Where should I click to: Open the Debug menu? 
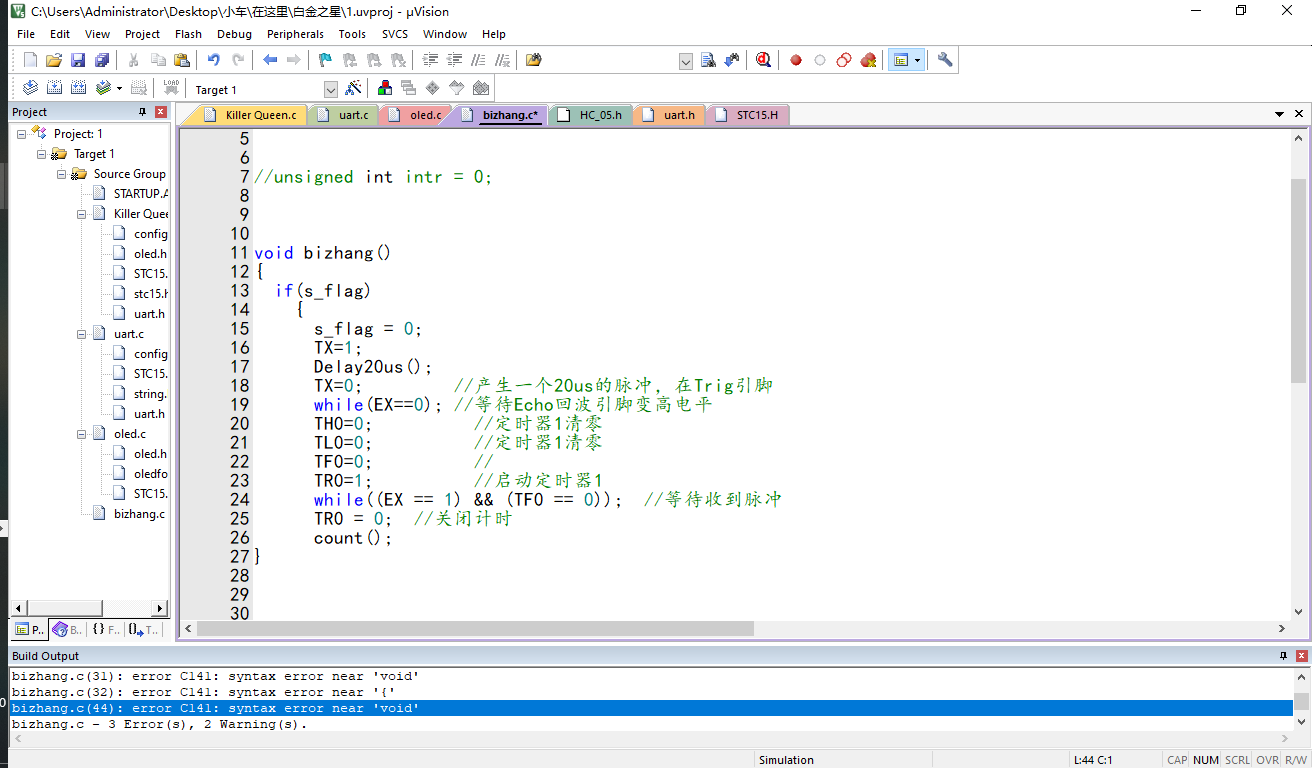coord(234,33)
